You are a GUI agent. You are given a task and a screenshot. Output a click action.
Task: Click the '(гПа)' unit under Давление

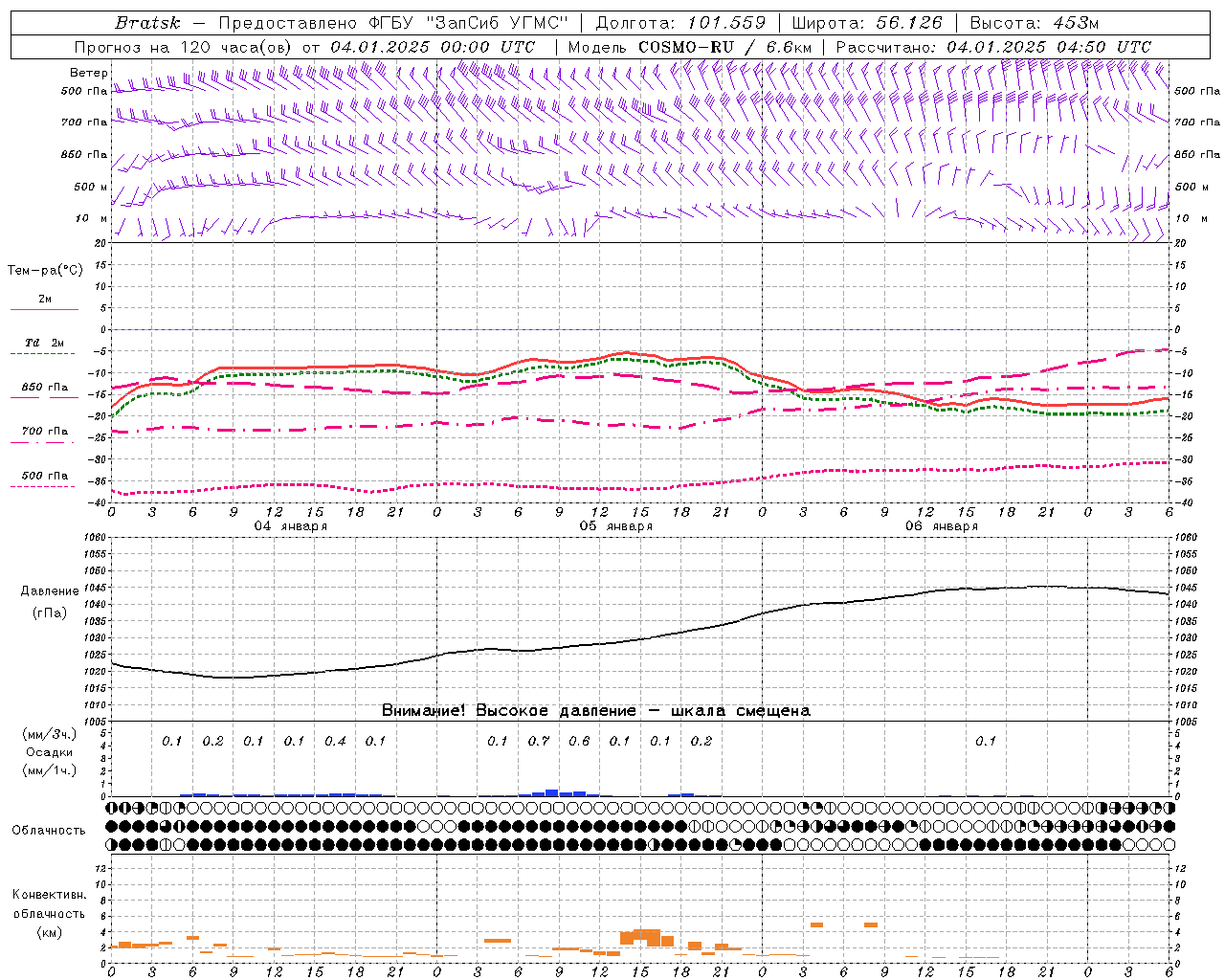pyautogui.click(x=50, y=613)
